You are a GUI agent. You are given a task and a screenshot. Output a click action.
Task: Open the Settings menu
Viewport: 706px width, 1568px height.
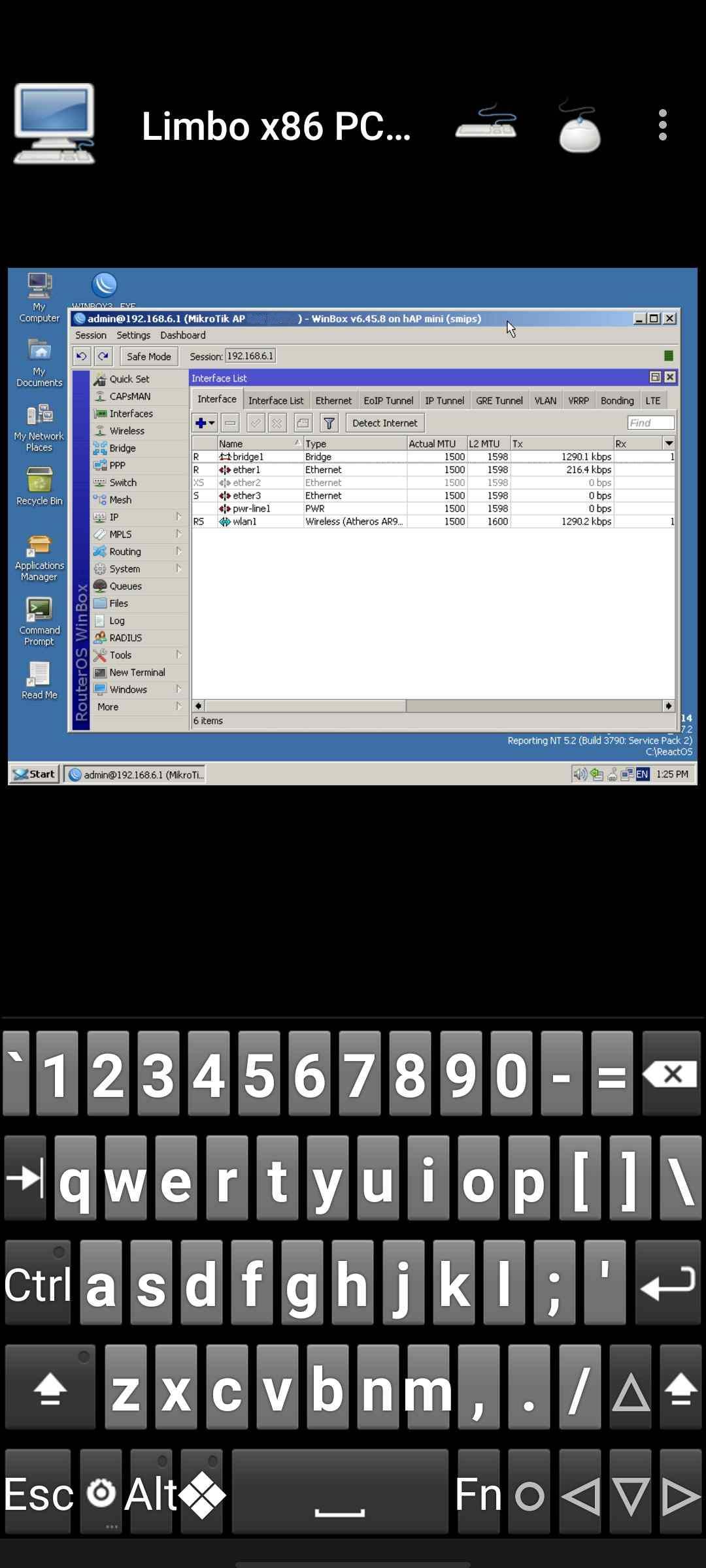point(133,335)
